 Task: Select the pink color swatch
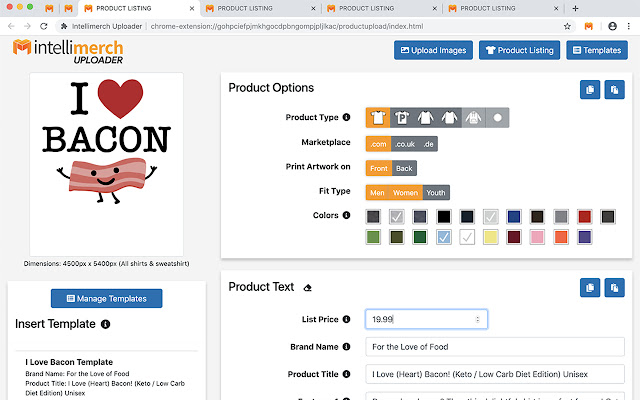(x=537, y=237)
